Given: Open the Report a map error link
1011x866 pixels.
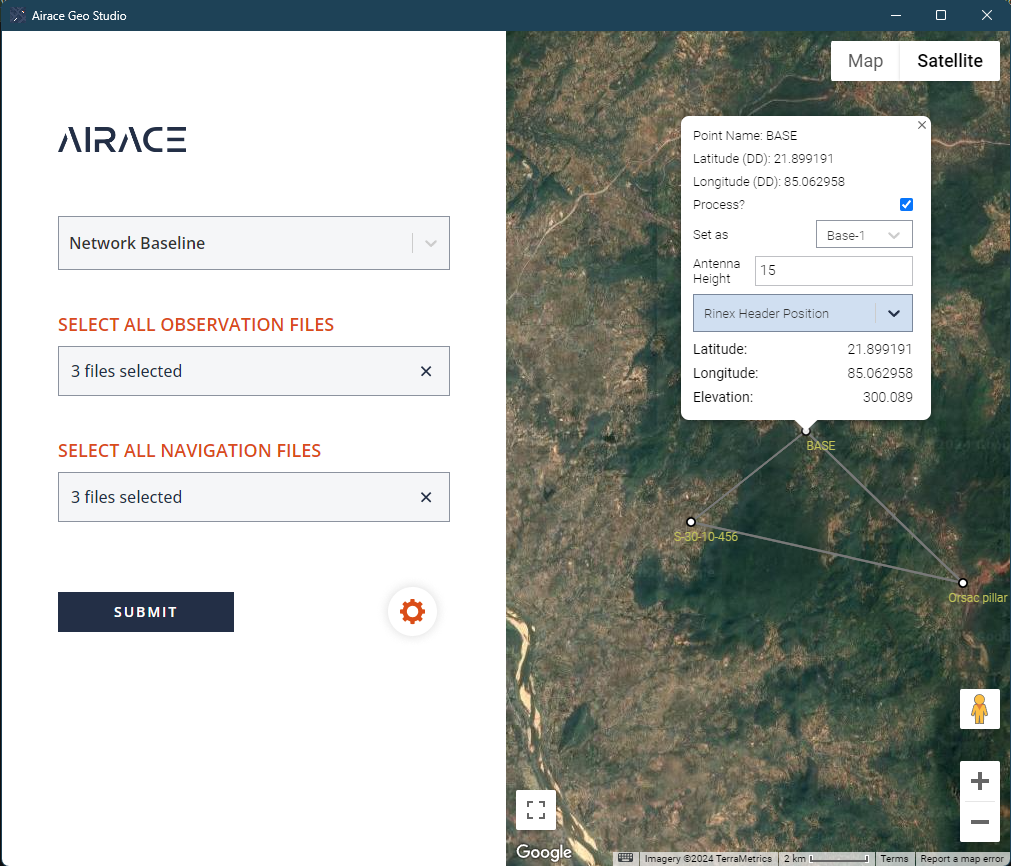Looking at the screenshot, I should 961,859.
